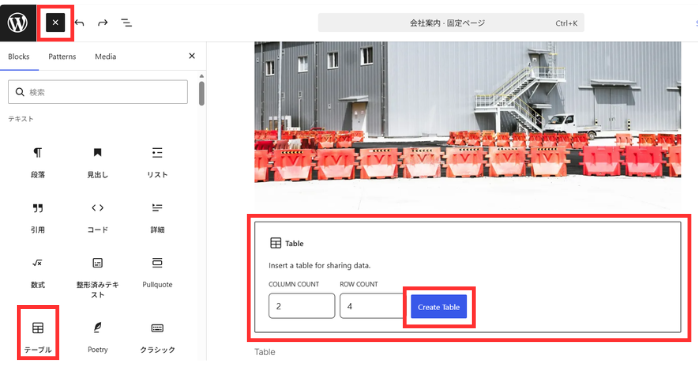Image resolution: width=698 pixels, height=365 pixels.
Task: Click the Create Table button
Action: click(438, 307)
